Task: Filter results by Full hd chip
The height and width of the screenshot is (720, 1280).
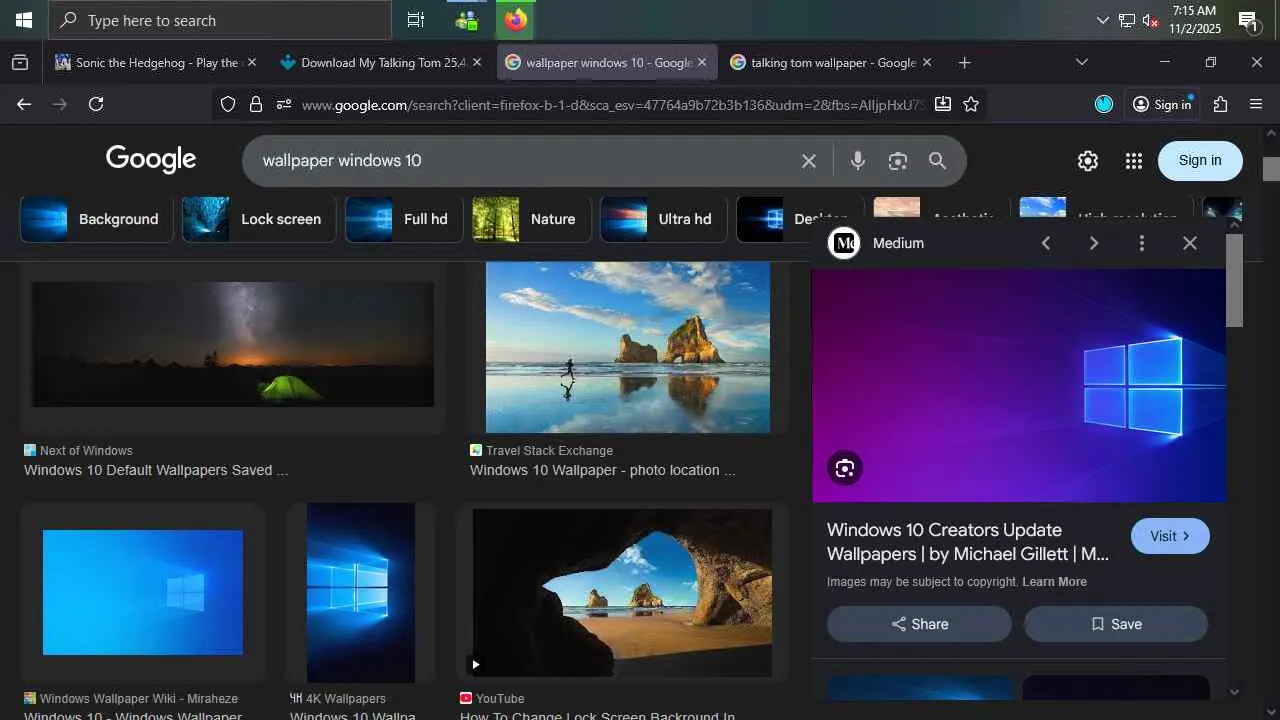Action: click(x=404, y=219)
